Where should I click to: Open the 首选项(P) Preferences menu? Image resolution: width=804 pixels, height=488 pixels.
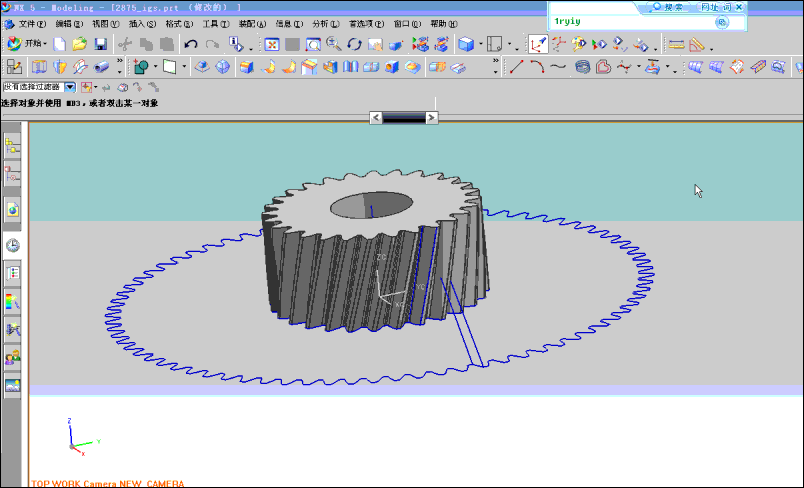tap(366, 24)
